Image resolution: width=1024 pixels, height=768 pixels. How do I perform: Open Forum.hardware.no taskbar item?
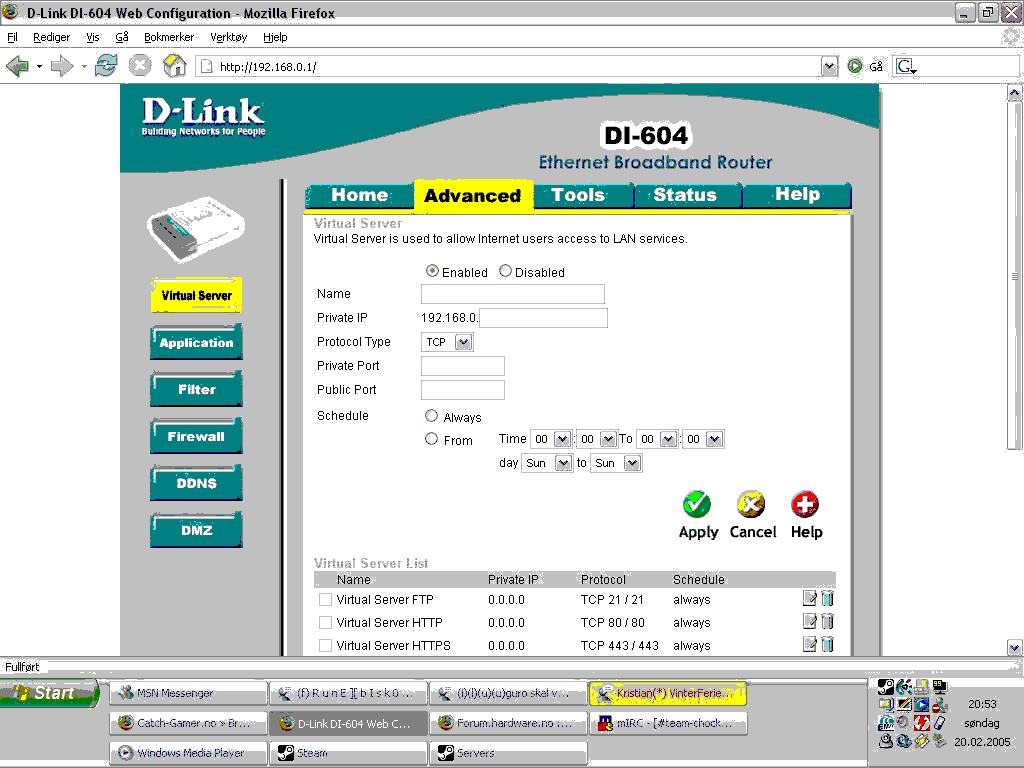coord(509,723)
